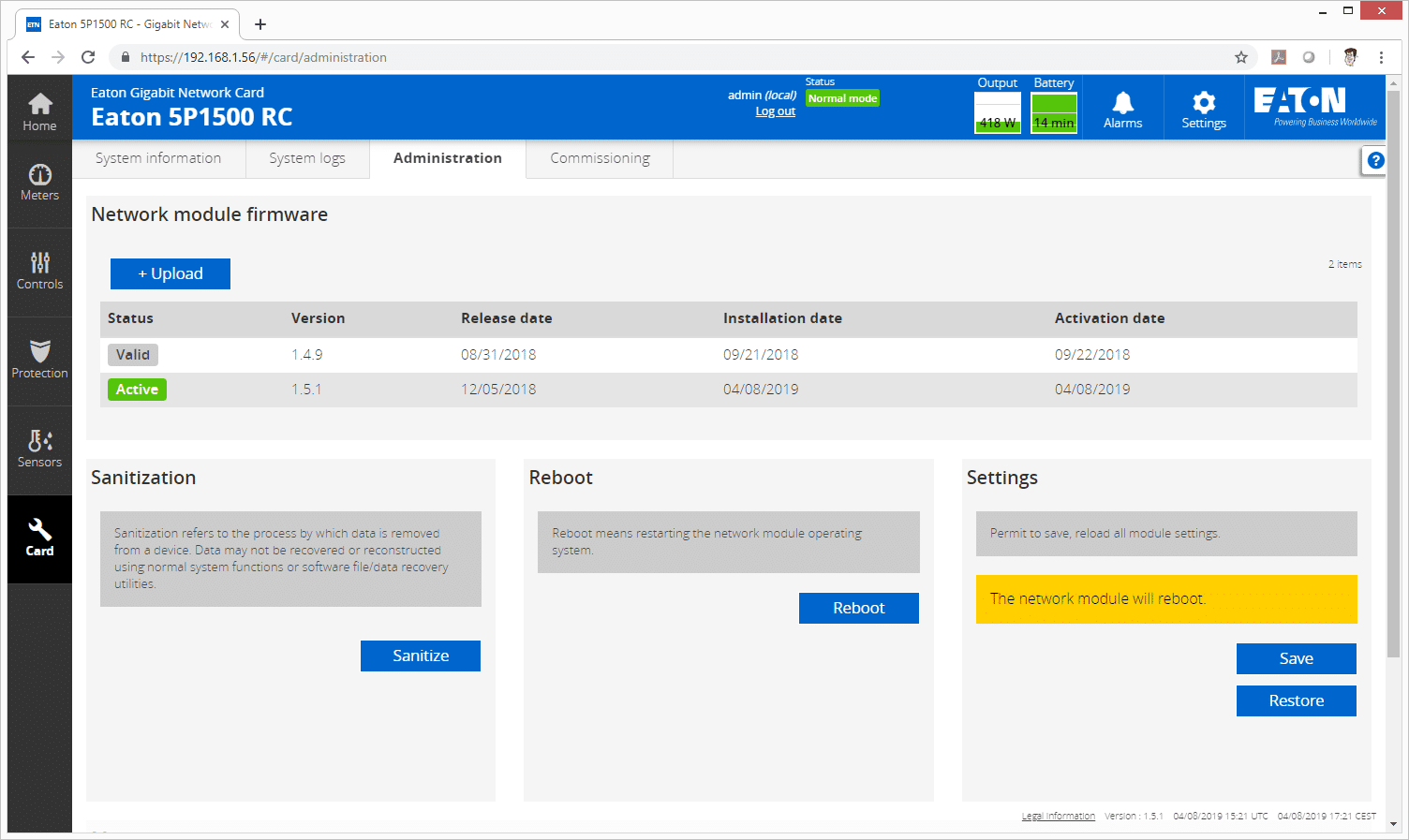This screenshot has height=840, width=1409.
Task: Select the Eaton 5P1500 RC browser tab
Action: tap(128, 24)
